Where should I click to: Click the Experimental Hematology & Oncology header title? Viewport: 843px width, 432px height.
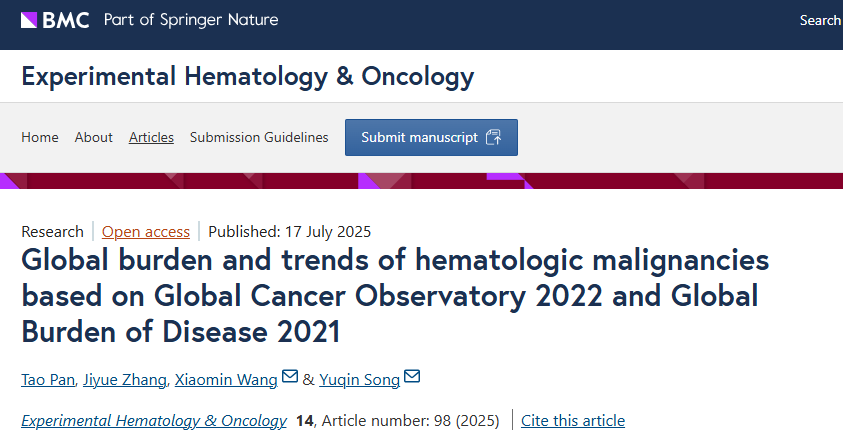pos(248,76)
